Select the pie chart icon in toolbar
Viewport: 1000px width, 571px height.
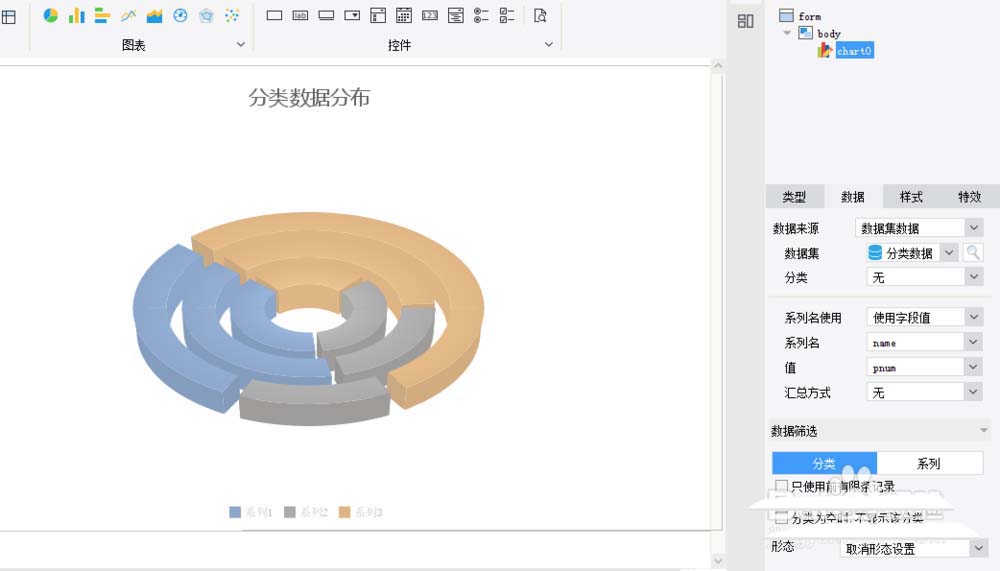tap(50, 15)
